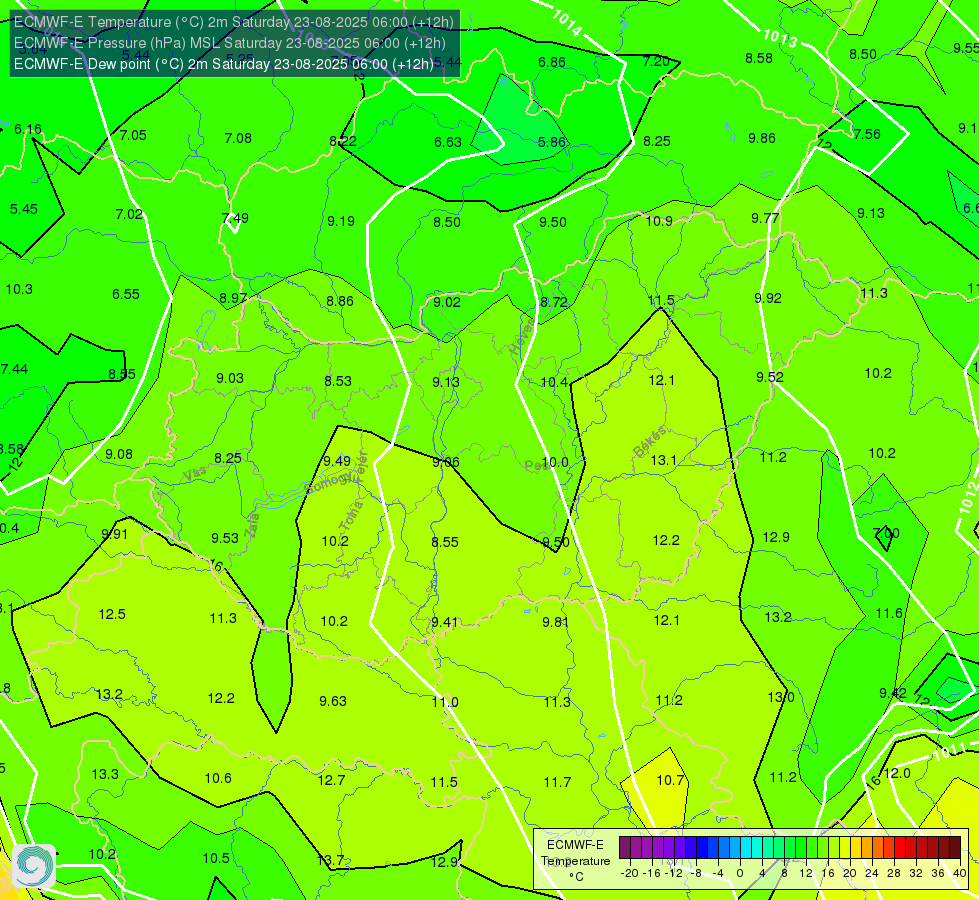
Task: Click the 13.3 dew point value
Action: pyautogui.click(x=105, y=774)
